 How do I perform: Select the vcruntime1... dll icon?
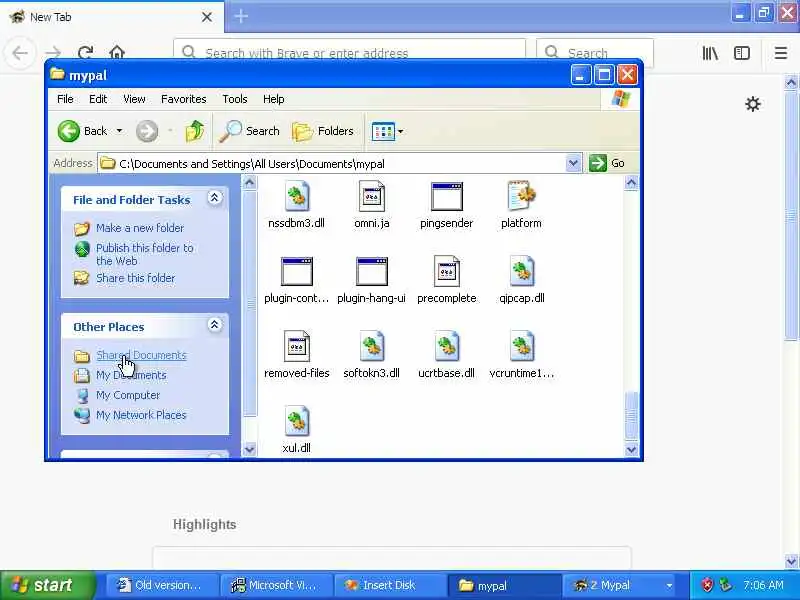tap(521, 346)
